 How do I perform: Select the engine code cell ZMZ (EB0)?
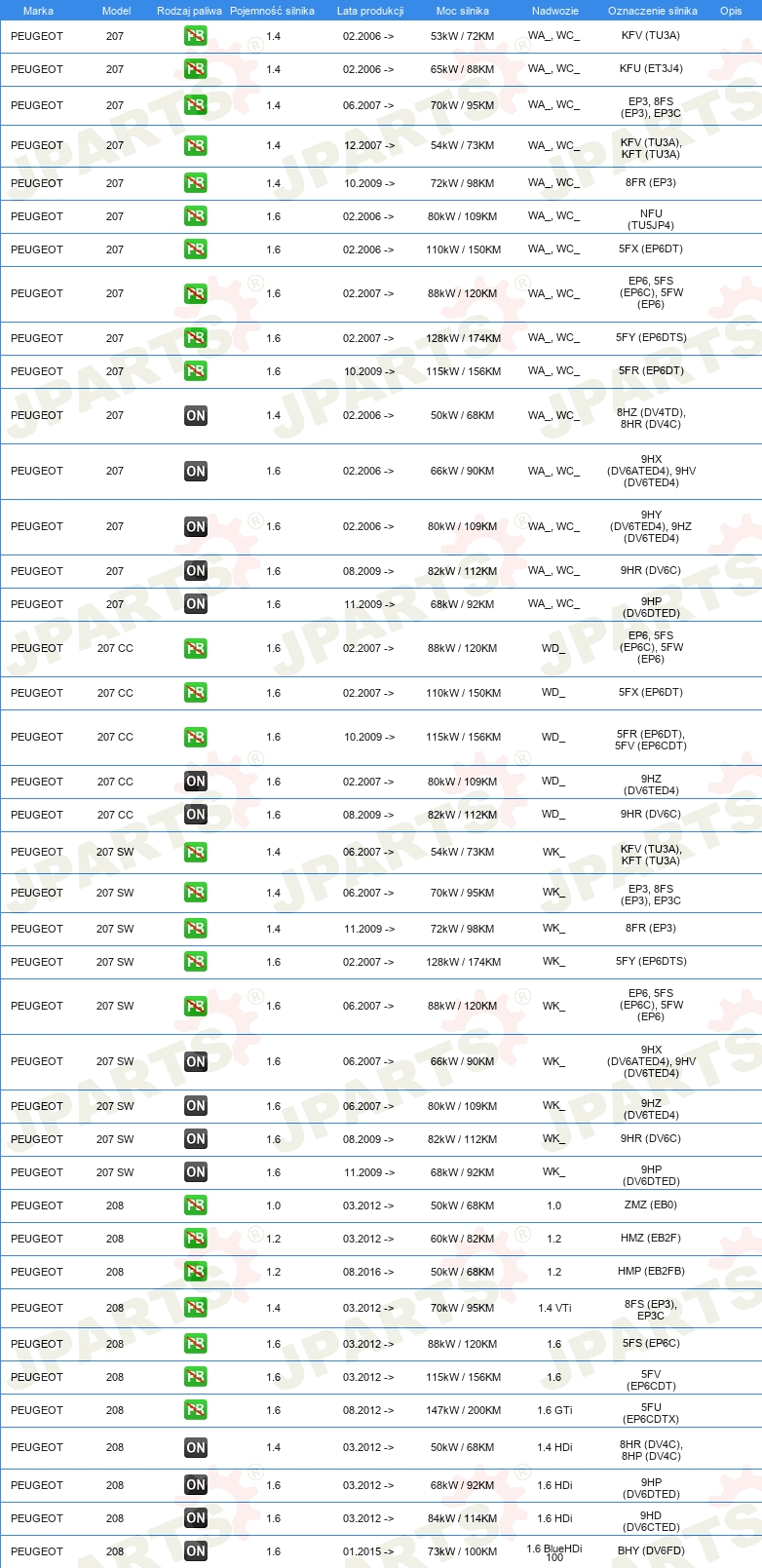point(651,1205)
